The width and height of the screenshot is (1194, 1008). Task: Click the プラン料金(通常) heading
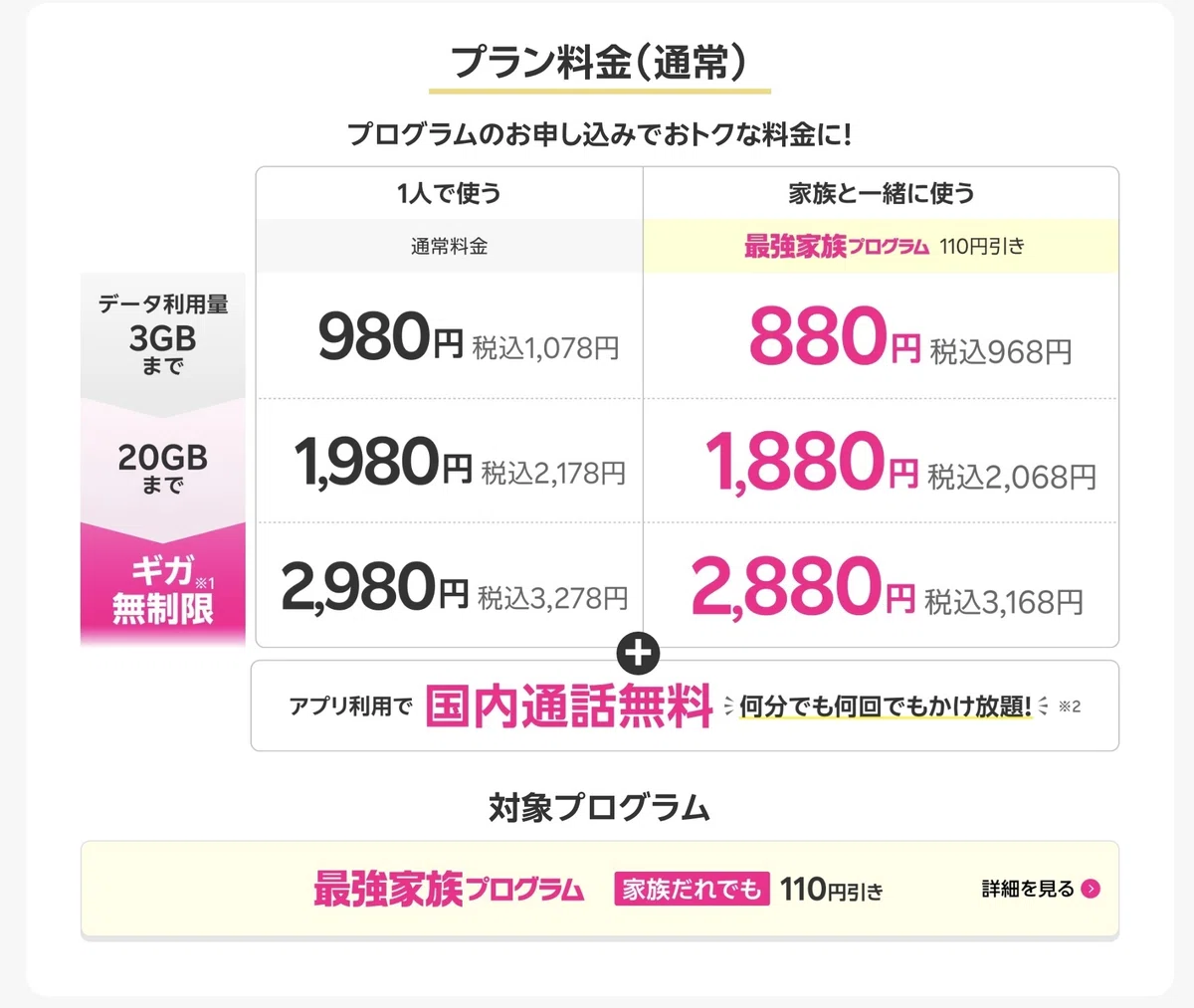pos(599,63)
